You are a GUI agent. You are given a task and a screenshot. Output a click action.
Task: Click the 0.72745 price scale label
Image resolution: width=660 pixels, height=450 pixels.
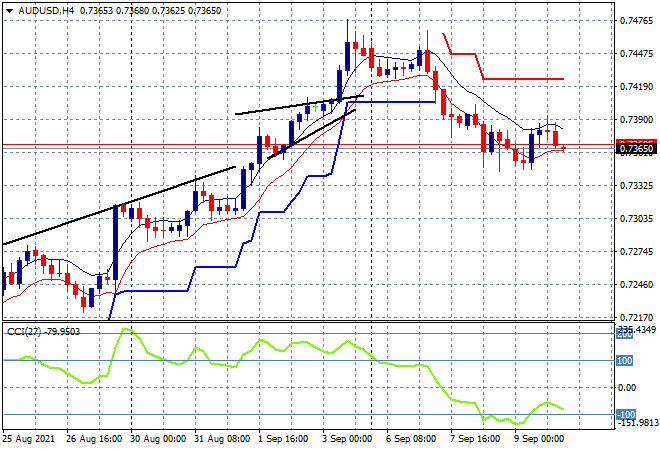[636, 252]
